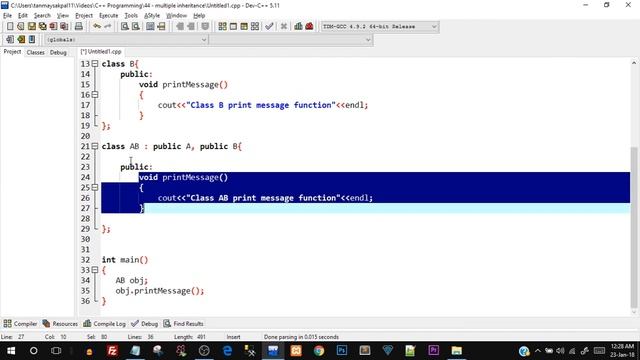The height and width of the screenshot is (360, 640).
Task: Click the Close All icon
Action: [x=64, y=27]
